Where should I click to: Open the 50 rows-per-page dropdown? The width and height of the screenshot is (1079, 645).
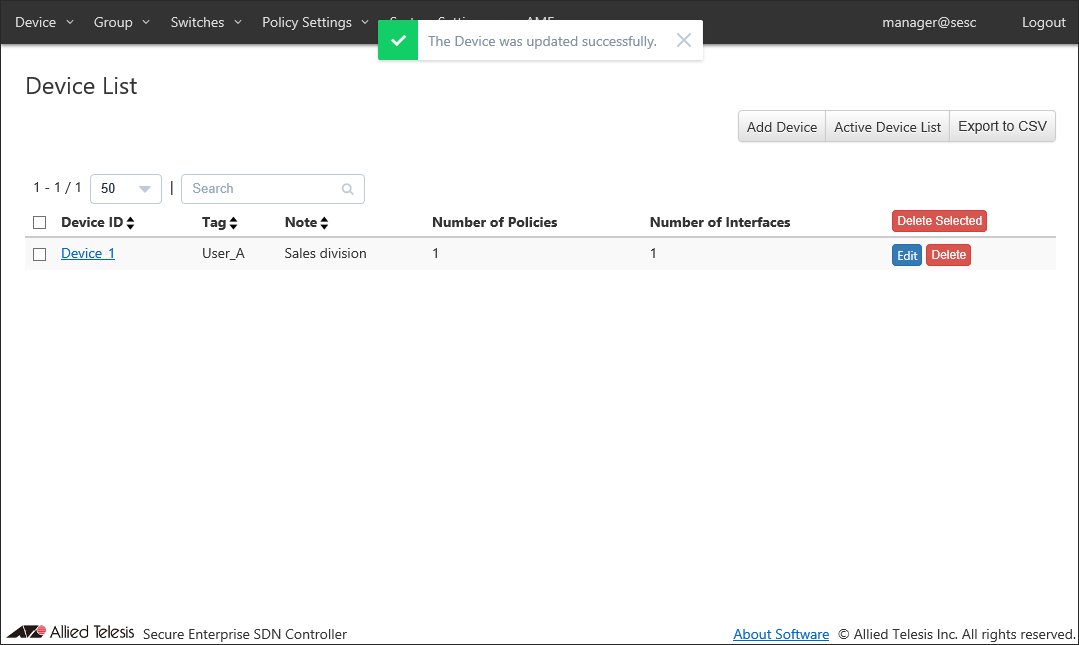(x=126, y=189)
